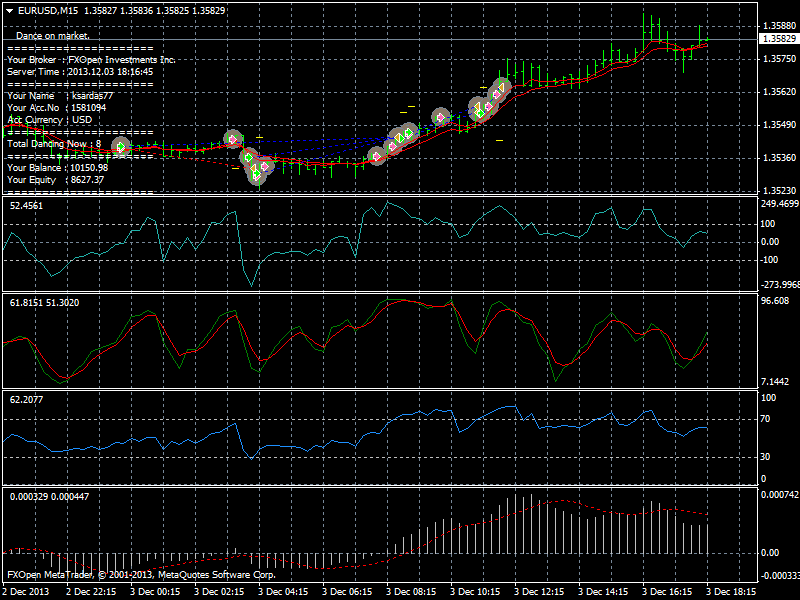Select the CCI indicator value 52.4561
800x600 pixels.
(x=27, y=206)
